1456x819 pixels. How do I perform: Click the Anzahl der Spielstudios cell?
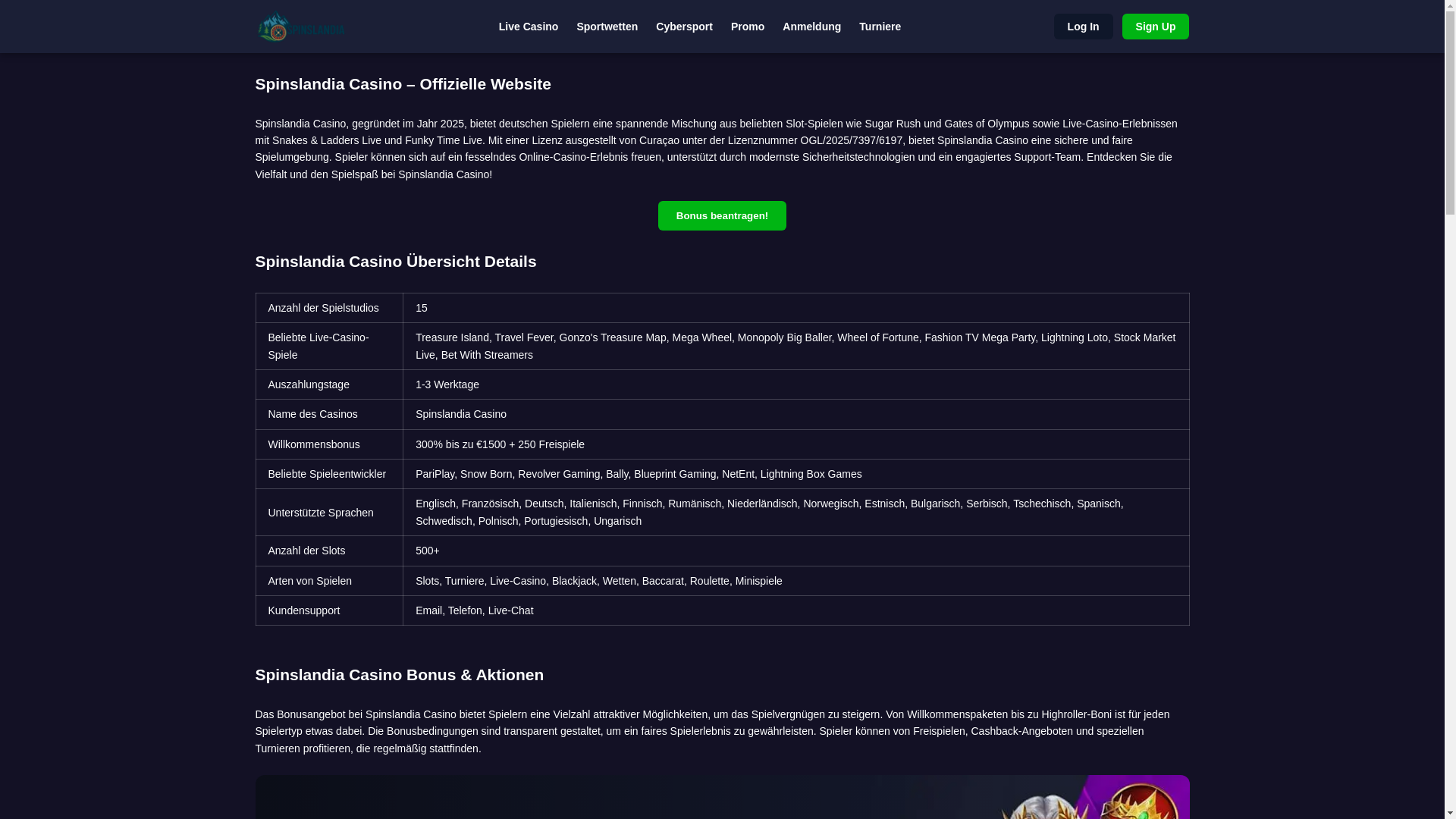tap(323, 308)
